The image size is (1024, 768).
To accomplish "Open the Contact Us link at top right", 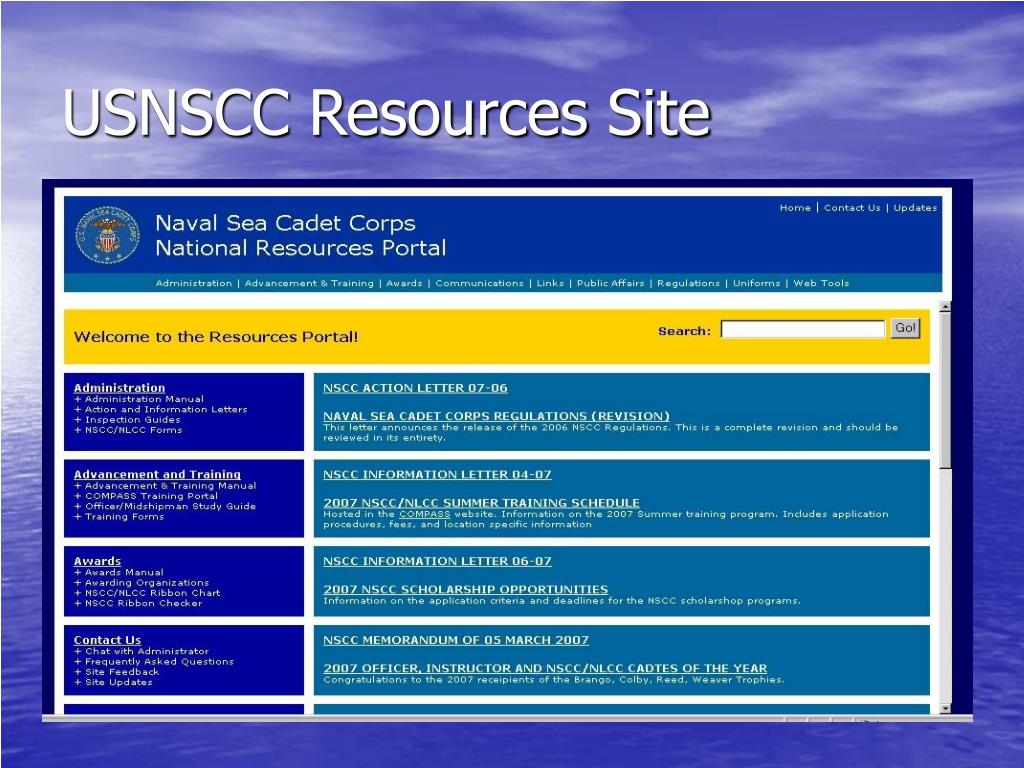I will 852,208.
